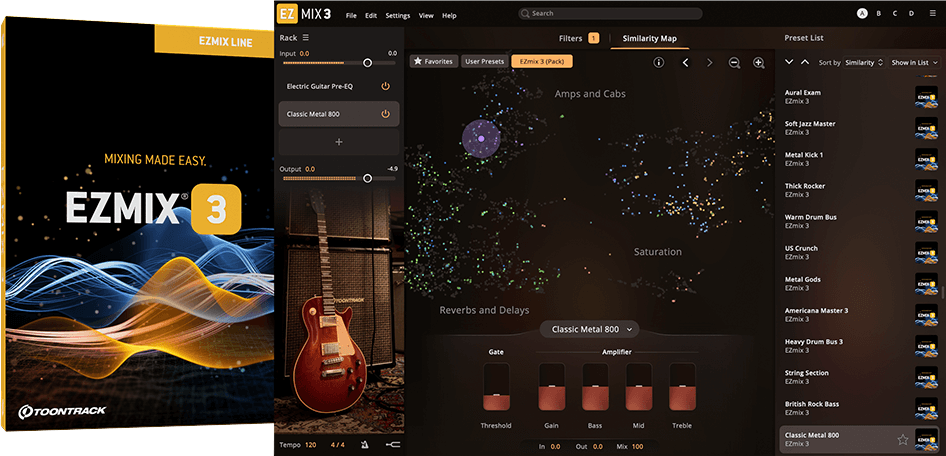Image resolution: width=946 pixels, height=456 pixels.
Task: Click the User Presets button
Action: [x=483, y=62]
